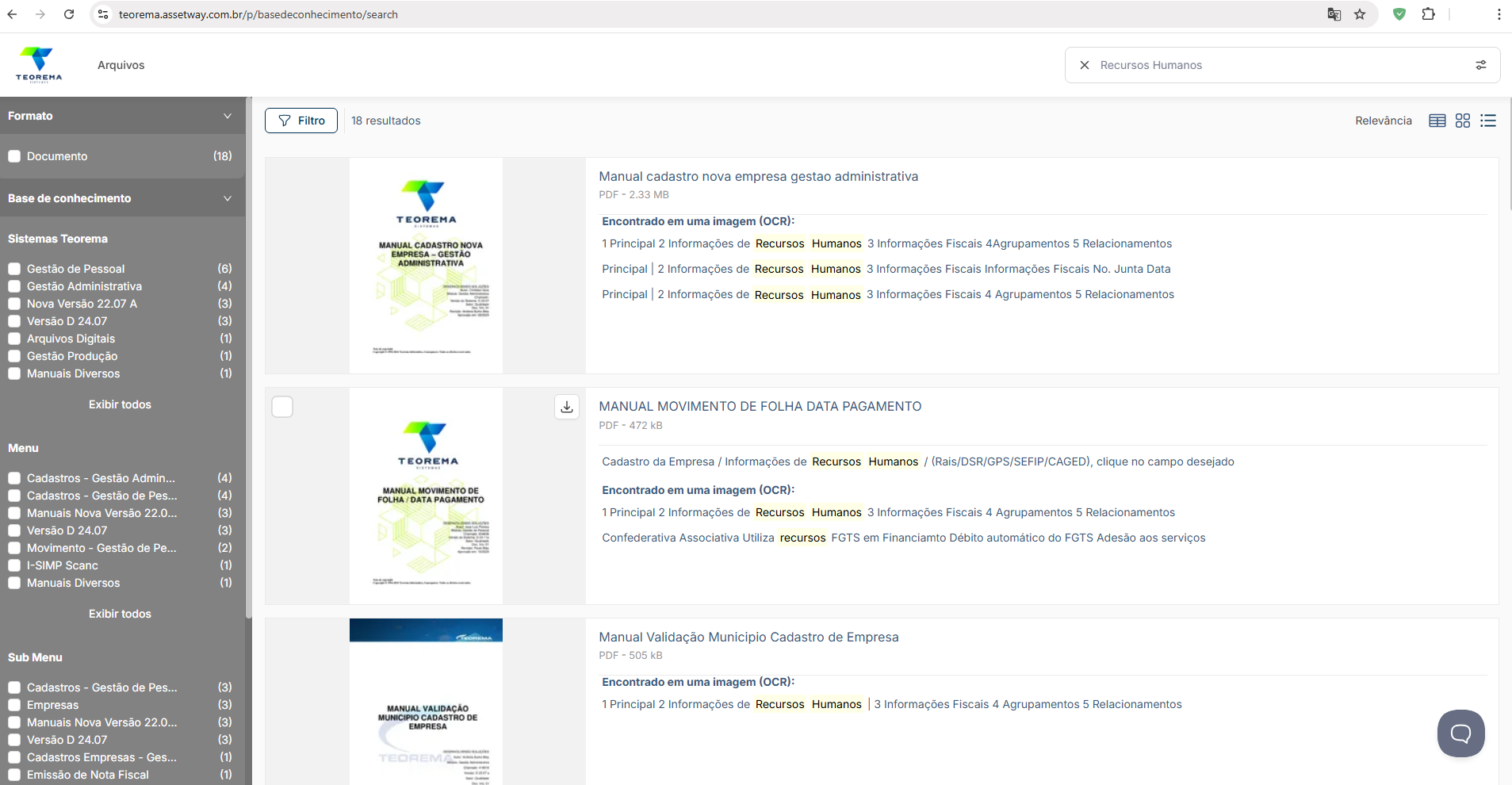Check Versão D 24.07 under Sistemas Teorema
The image size is (1512, 785).
14,321
